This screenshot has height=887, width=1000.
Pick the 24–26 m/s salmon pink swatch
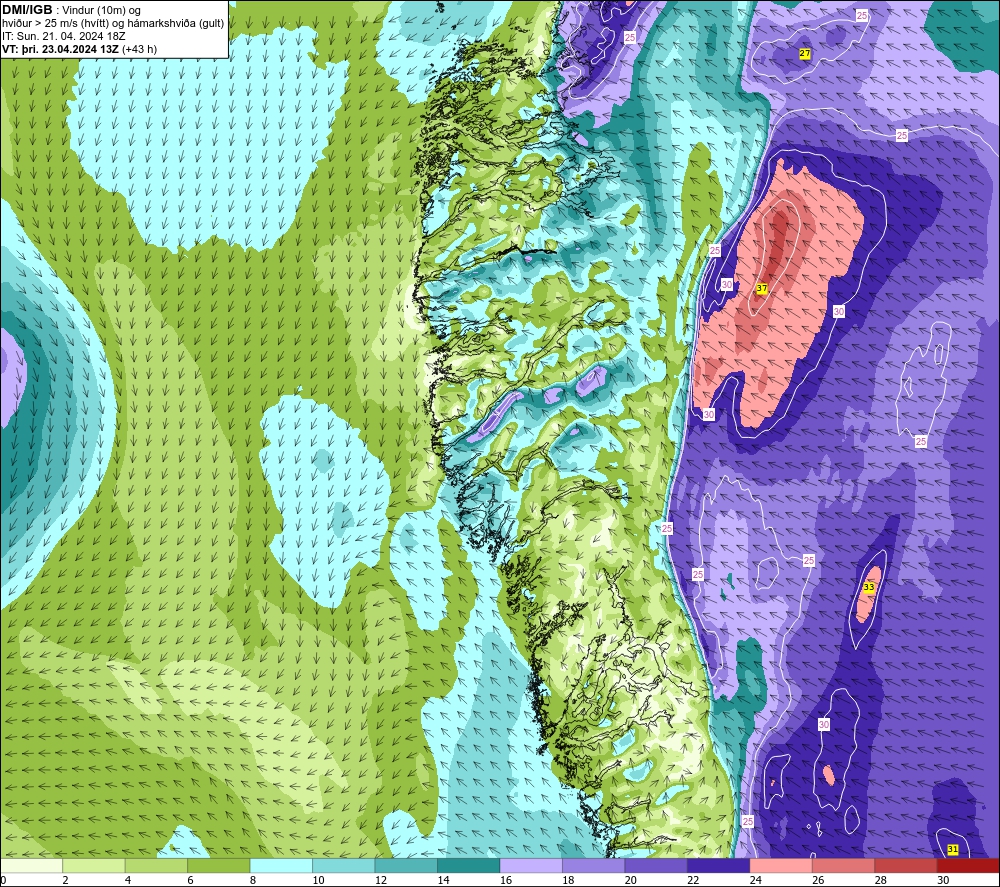coord(781,865)
